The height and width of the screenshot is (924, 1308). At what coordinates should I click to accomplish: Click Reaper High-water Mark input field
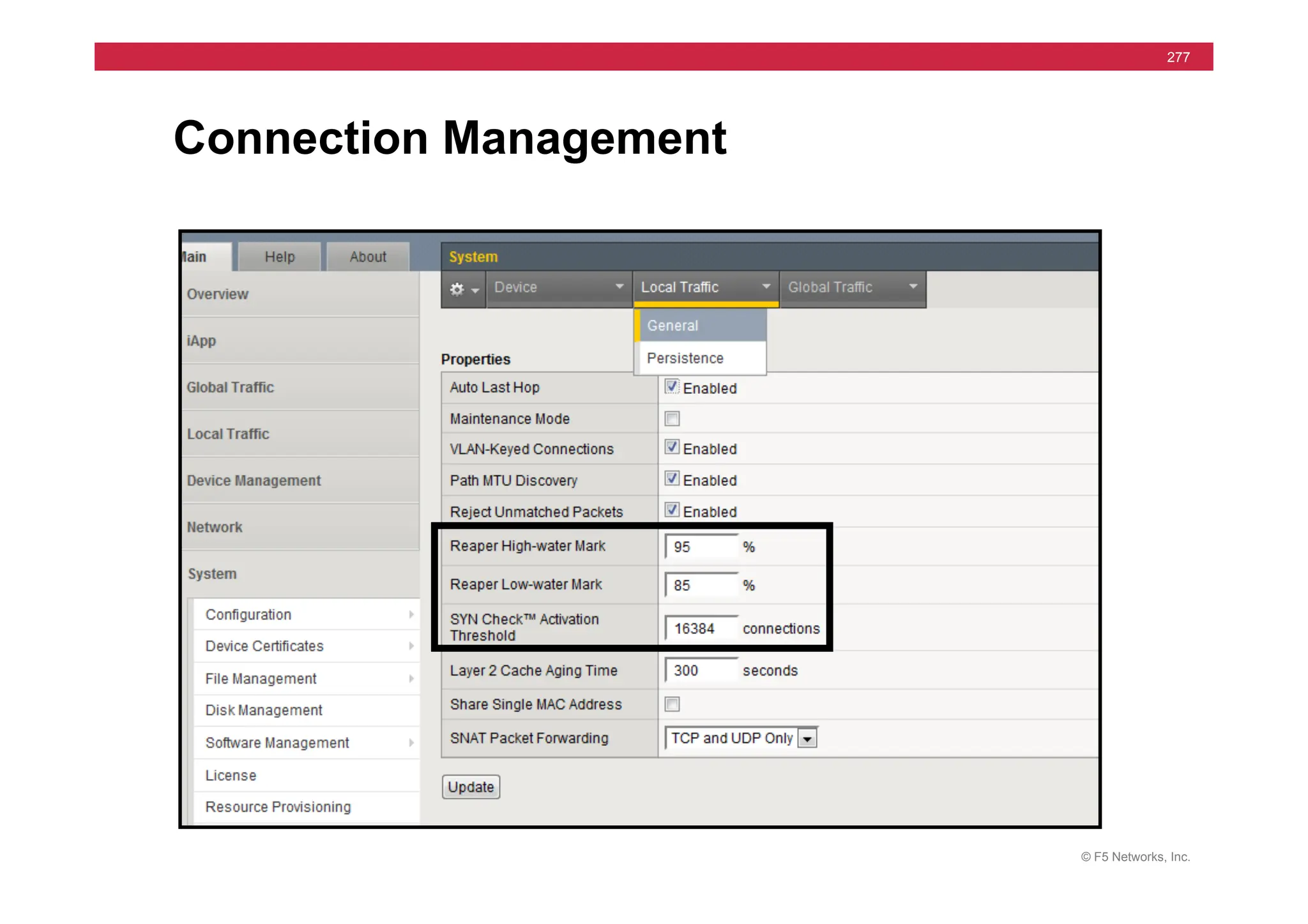click(701, 547)
